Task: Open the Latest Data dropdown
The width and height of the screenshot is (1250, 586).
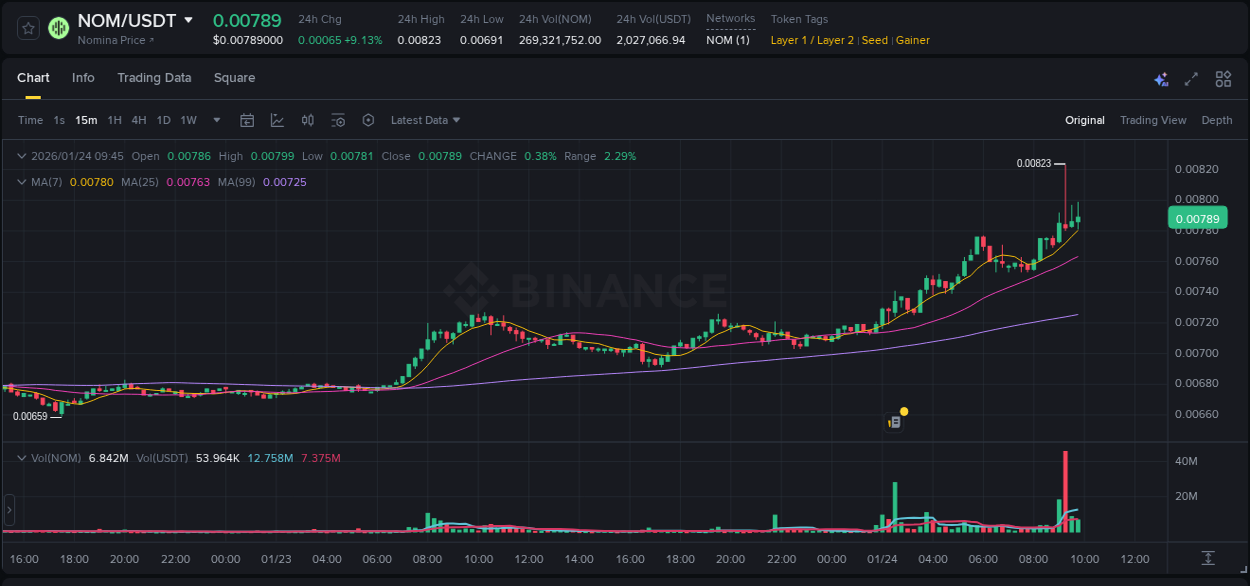Action: click(x=425, y=120)
